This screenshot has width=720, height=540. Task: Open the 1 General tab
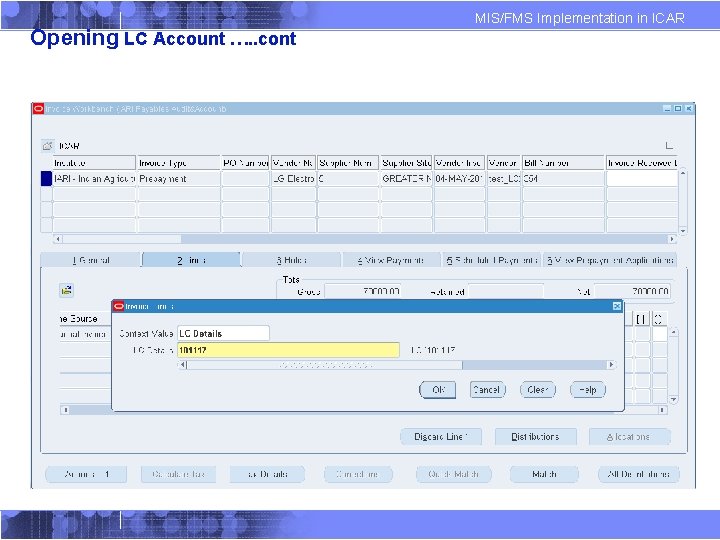[x=91, y=260]
